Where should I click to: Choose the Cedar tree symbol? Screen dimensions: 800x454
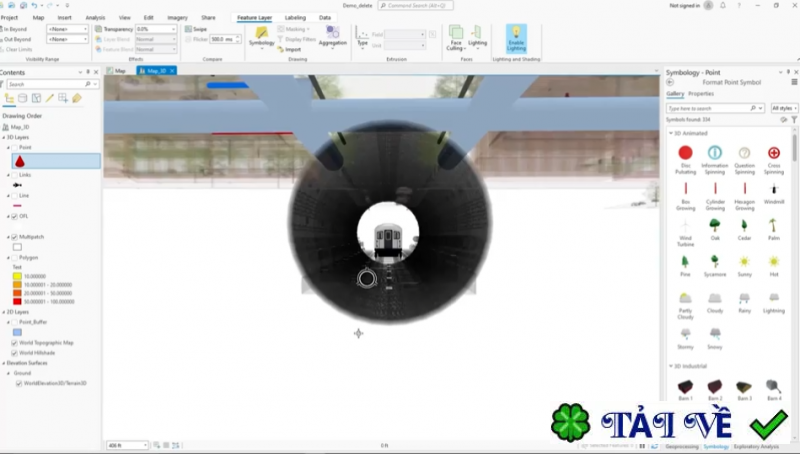click(744, 230)
